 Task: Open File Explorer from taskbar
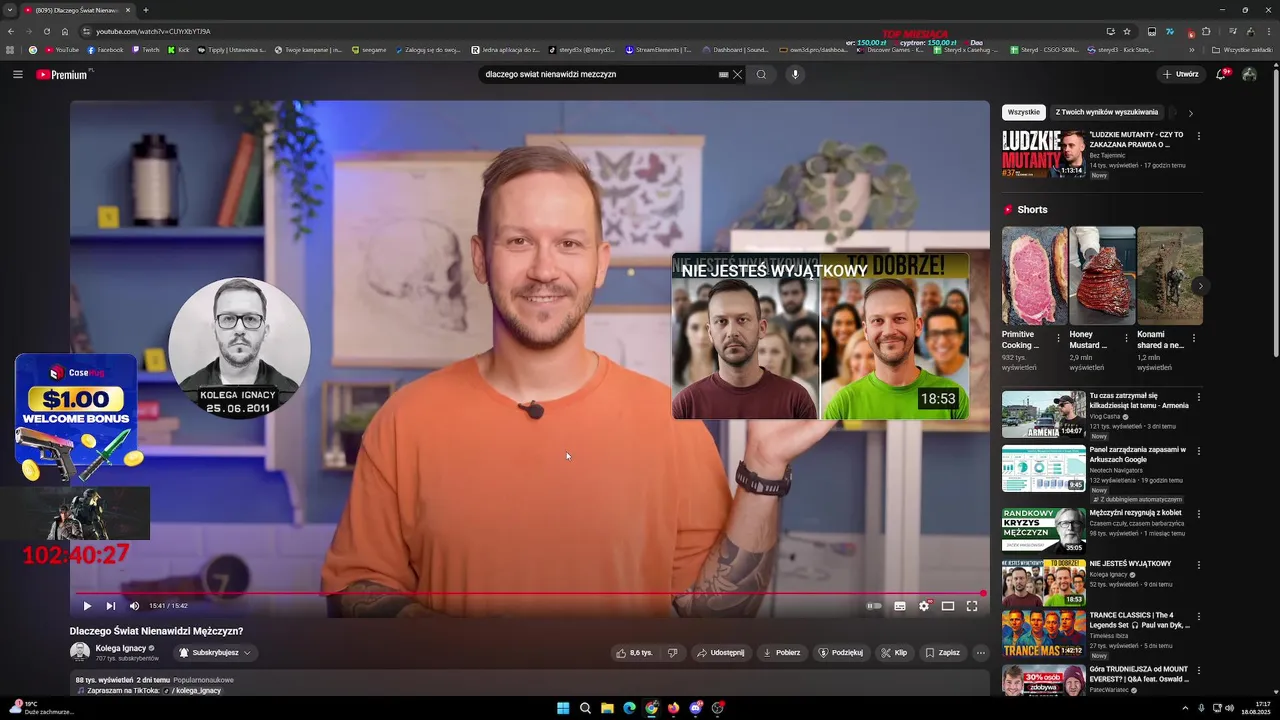point(607,708)
